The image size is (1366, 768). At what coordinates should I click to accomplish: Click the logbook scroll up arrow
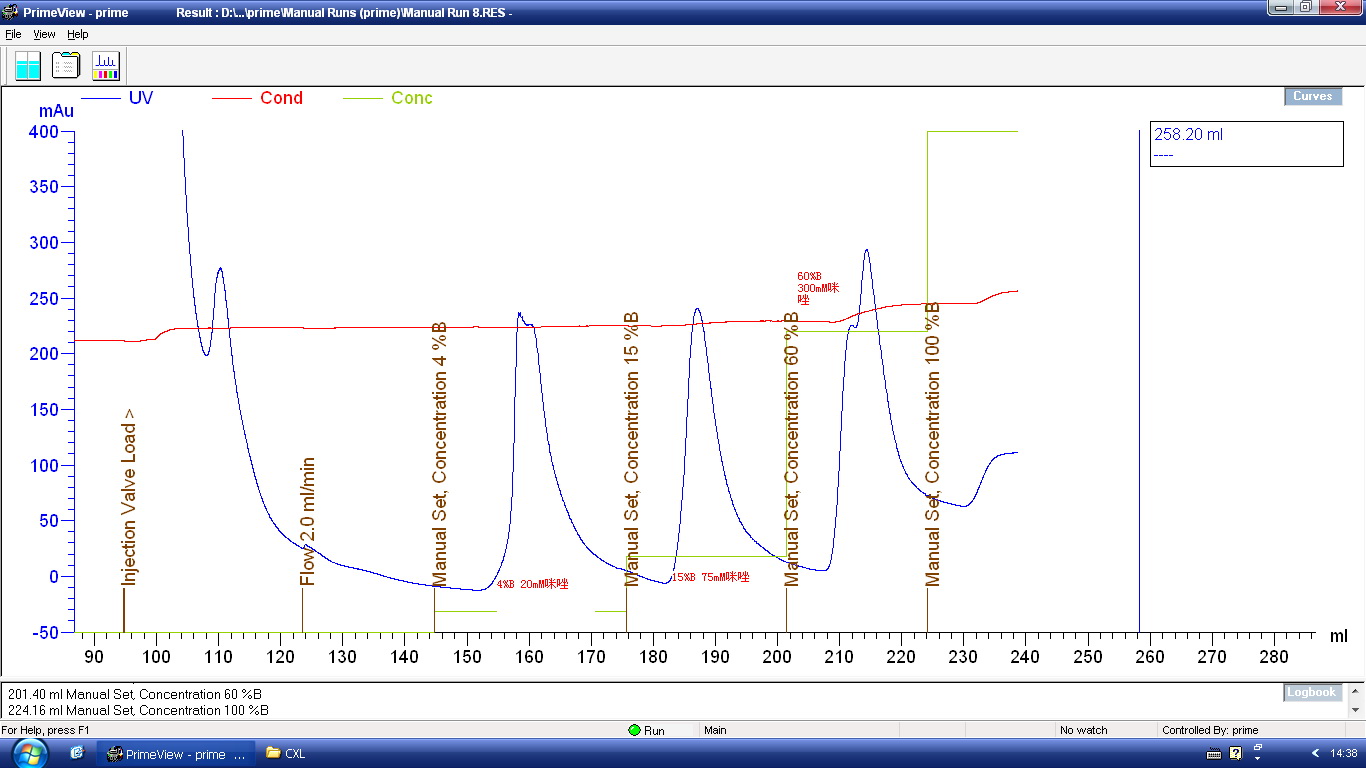click(x=1354, y=690)
